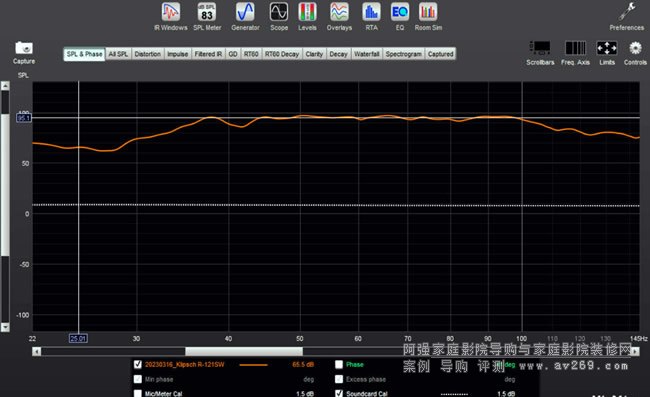Toggle the Klipsch R-121SW trace checkbox
Screen dimensions: 650x397
coord(138,364)
